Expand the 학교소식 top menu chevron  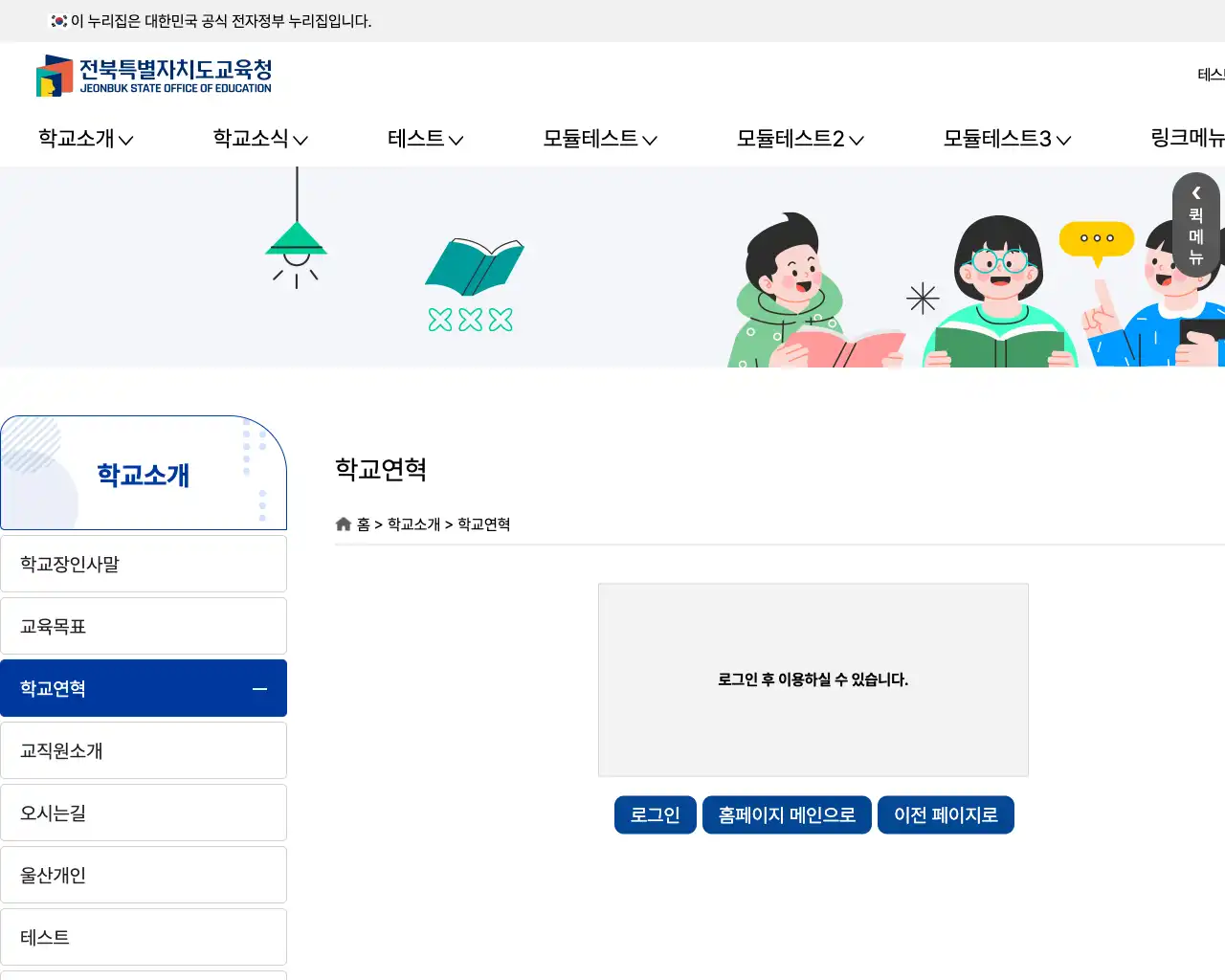(301, 140)
